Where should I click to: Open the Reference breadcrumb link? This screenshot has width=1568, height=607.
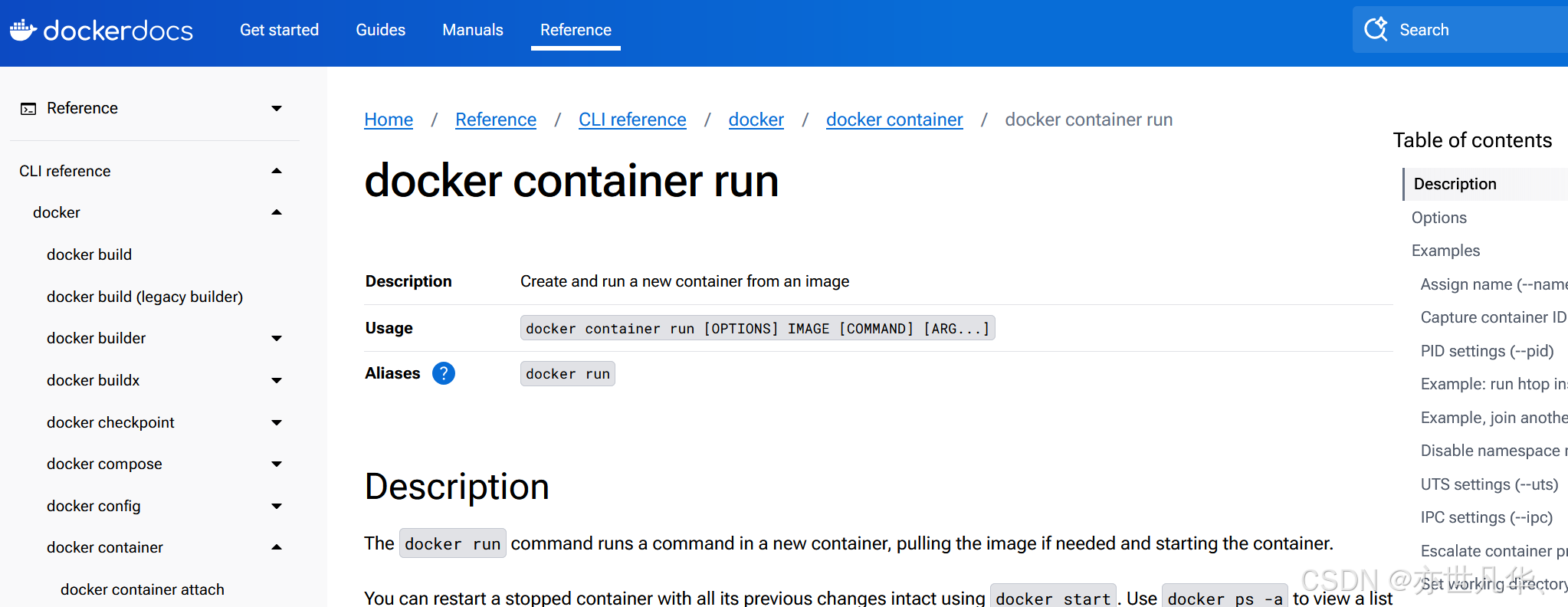[x=496, y=120]
